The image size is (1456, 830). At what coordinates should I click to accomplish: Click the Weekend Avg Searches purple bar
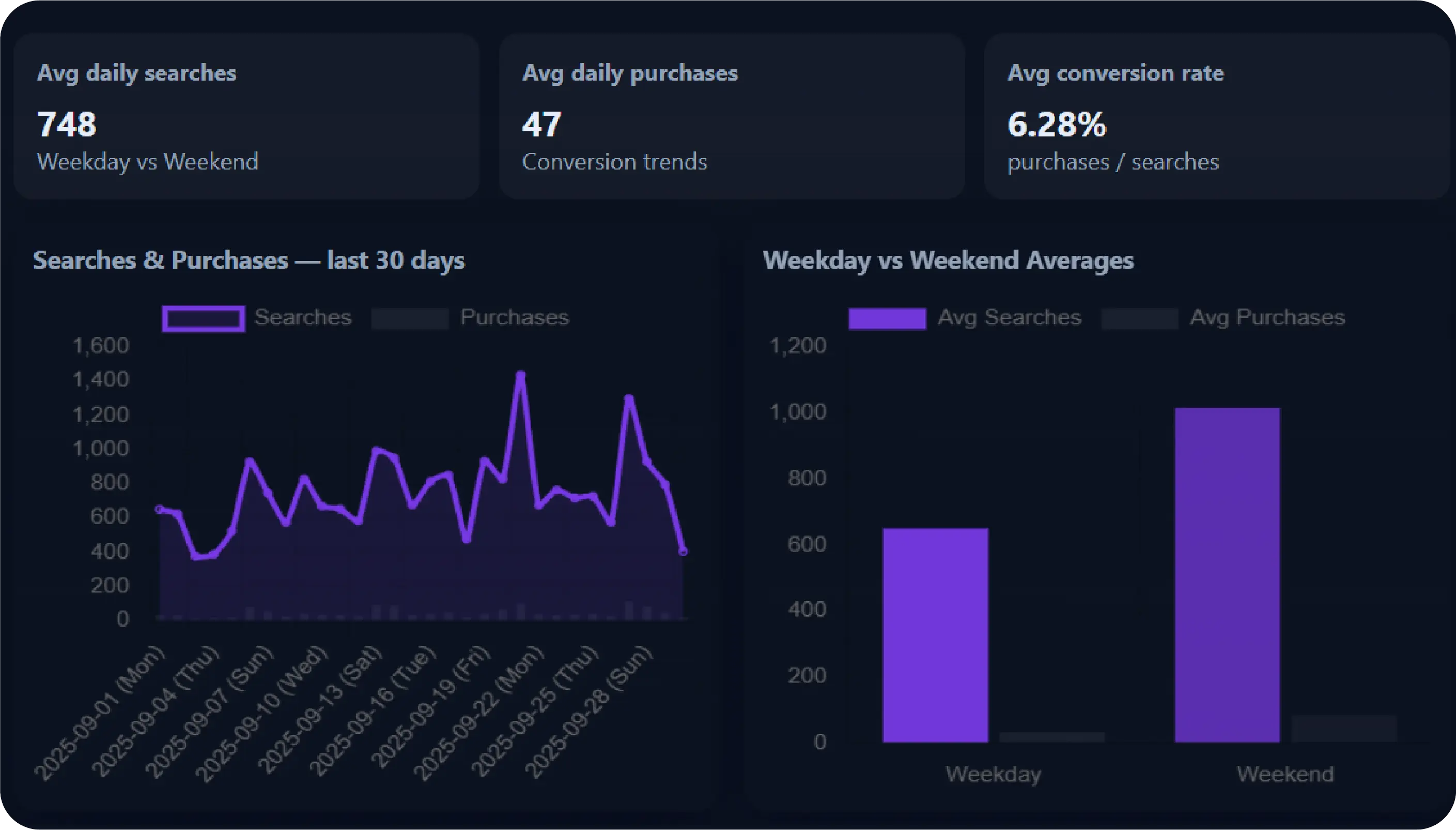pyautogui.click(x=1227, y=575)
